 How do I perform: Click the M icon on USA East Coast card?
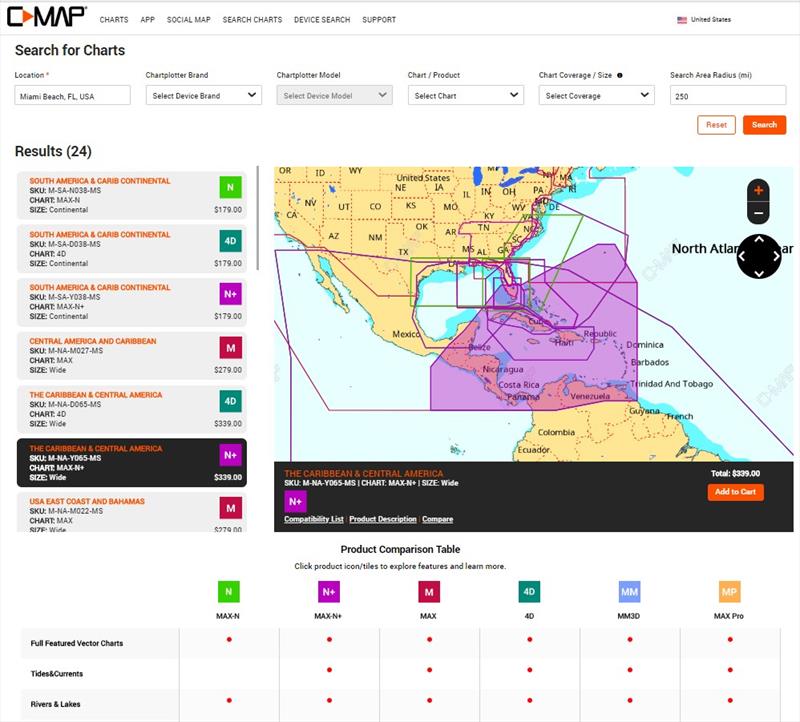click(x=230, y=508)
